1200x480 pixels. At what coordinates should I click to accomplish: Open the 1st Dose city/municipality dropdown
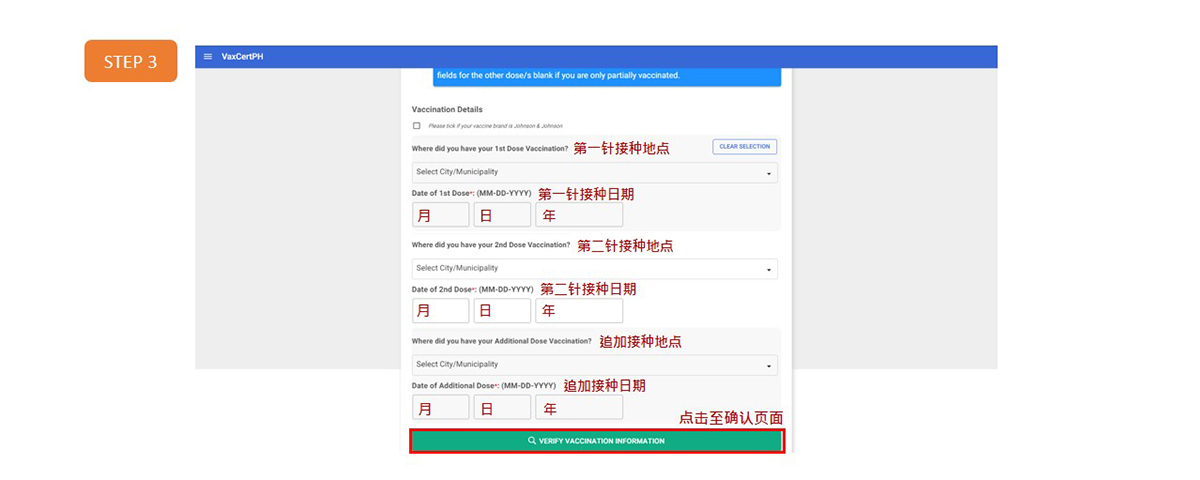(594, 172)
